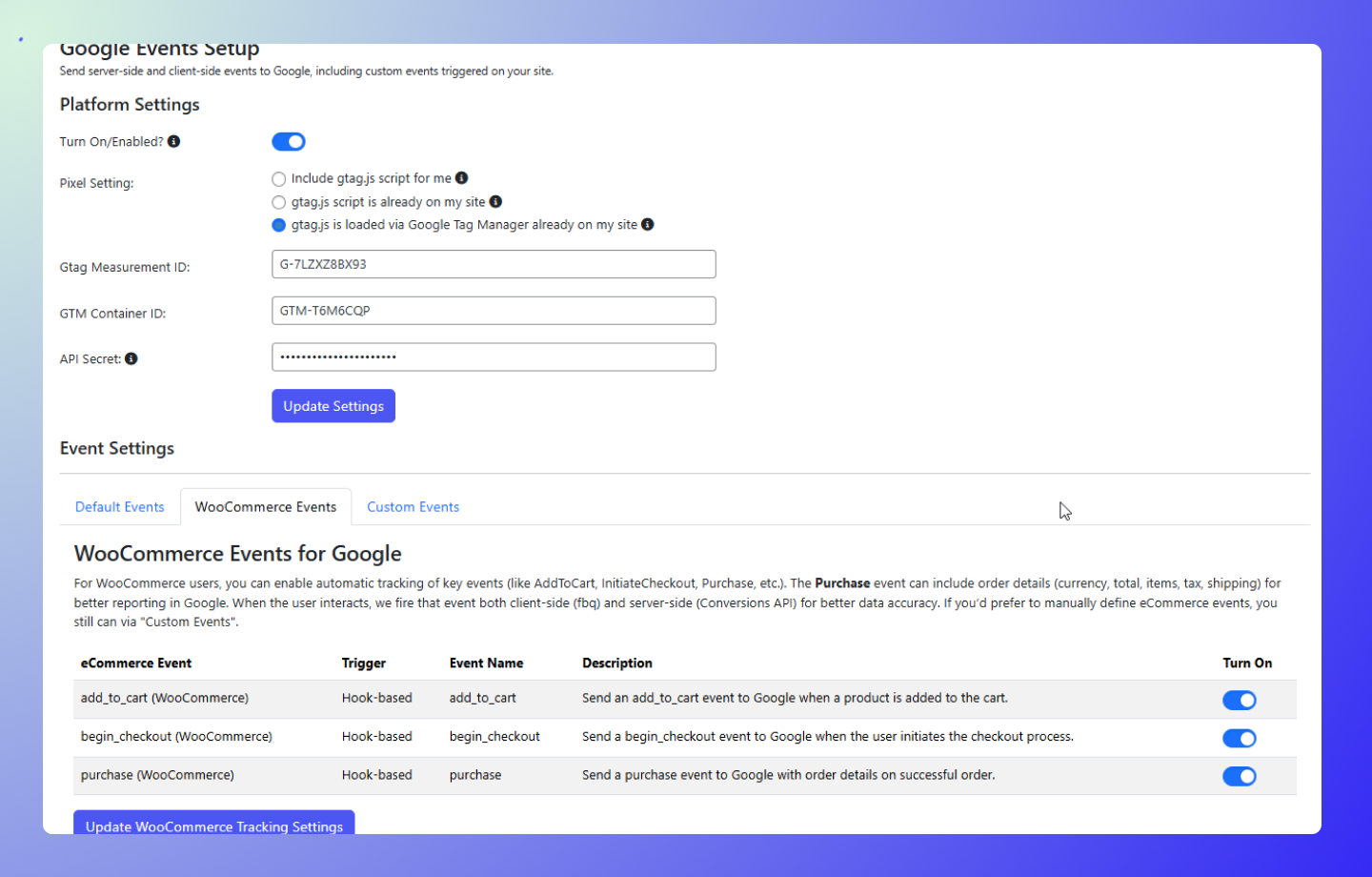1372x877 pixels.
Task: Click Hook-based trigger in purchase row
Action: tap(377, 775)
